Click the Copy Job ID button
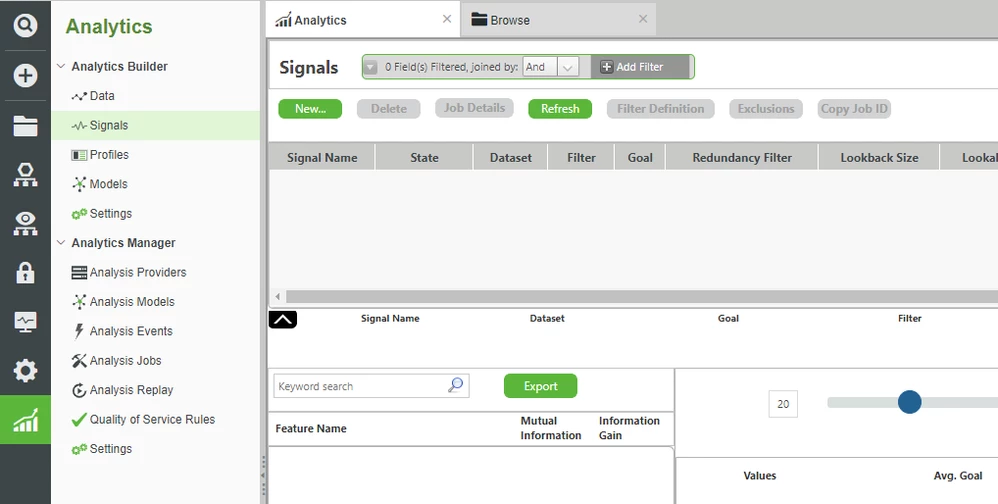998x504 pixels. pos(854,109)
